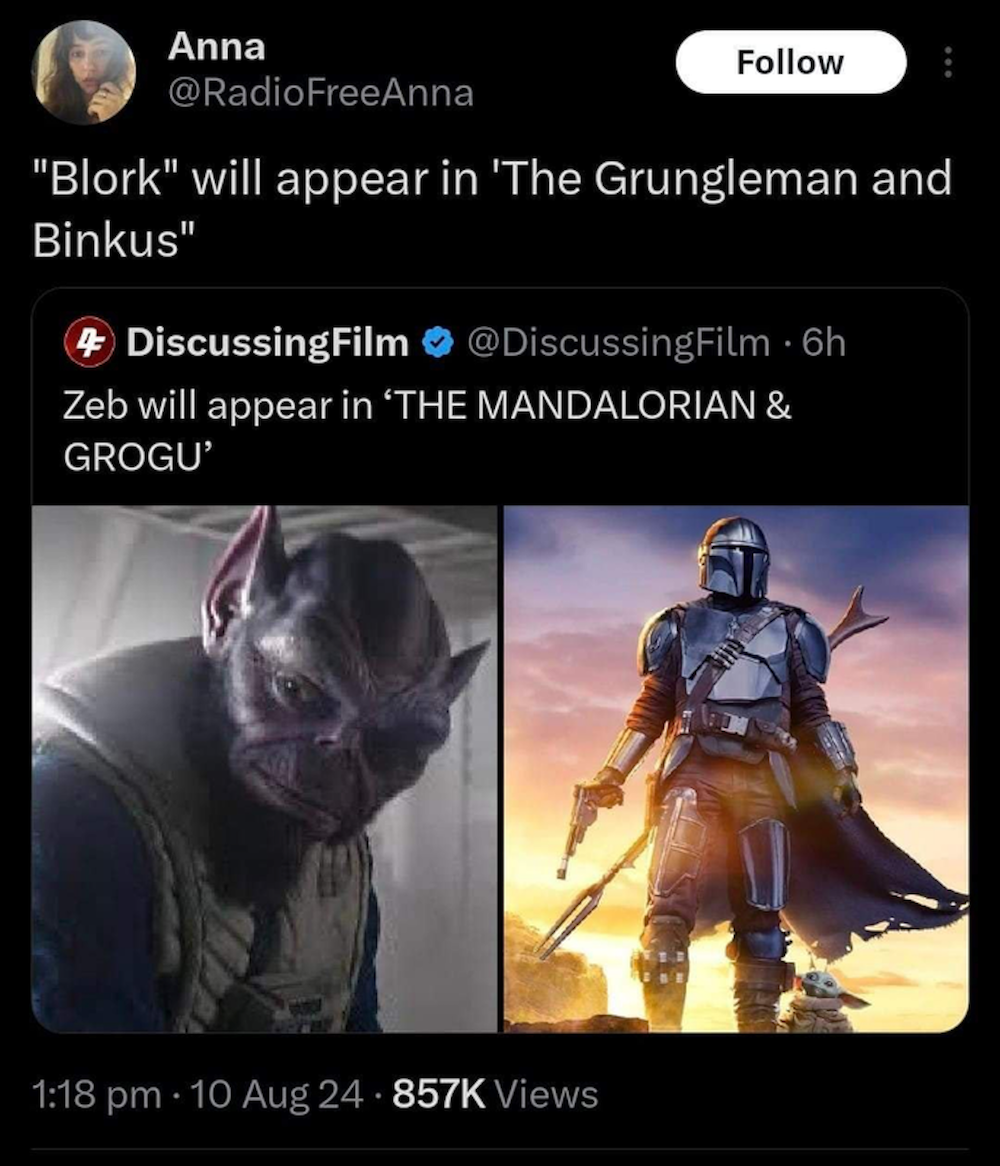The height and width of the screenshot is (1166, 1000).
Task: Click the Blork tweet text
Action: pos(491,210)
